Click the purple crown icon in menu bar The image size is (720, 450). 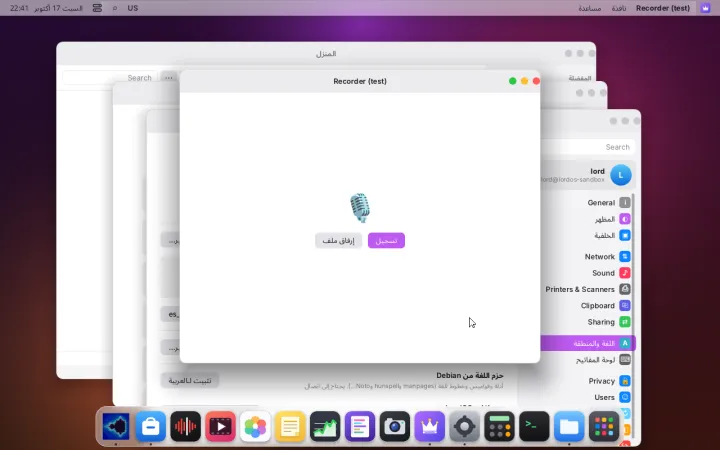point(705,8)
